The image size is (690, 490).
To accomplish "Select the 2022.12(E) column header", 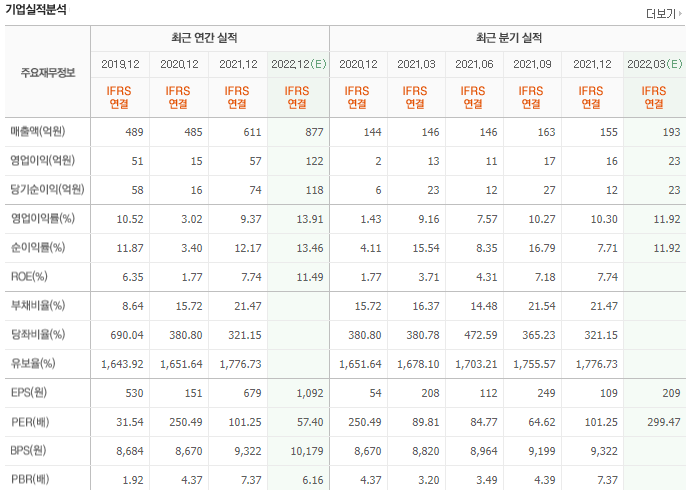I will pos(299,64).
